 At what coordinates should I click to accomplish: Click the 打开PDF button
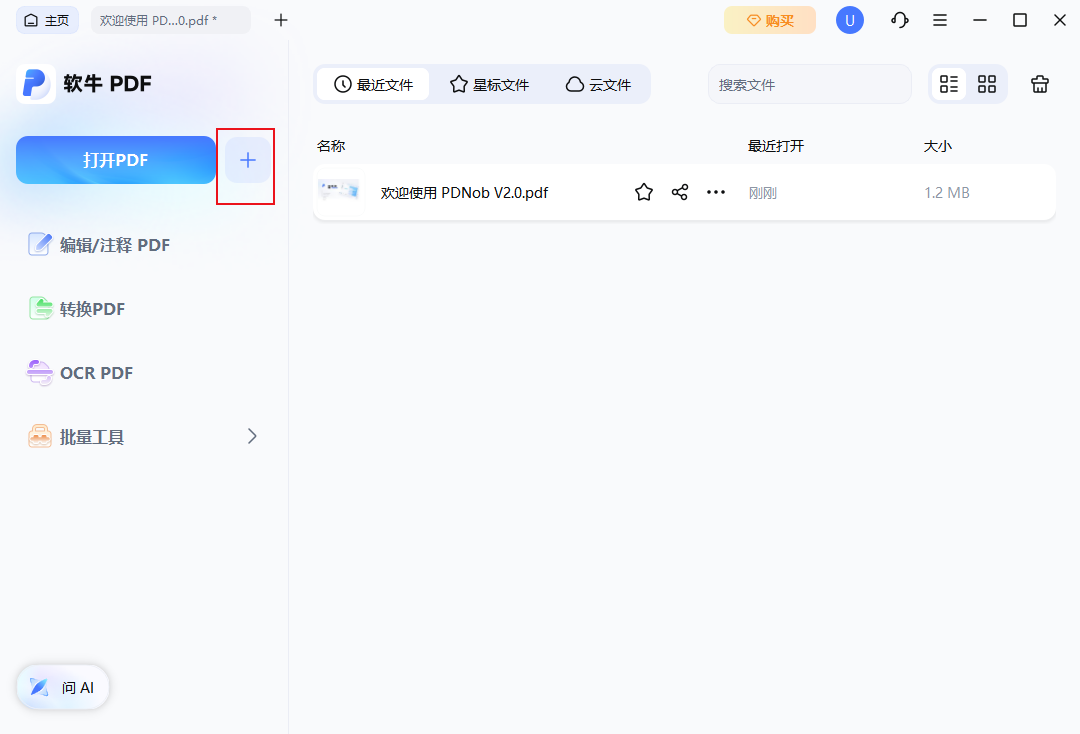(x=116, y=160)
